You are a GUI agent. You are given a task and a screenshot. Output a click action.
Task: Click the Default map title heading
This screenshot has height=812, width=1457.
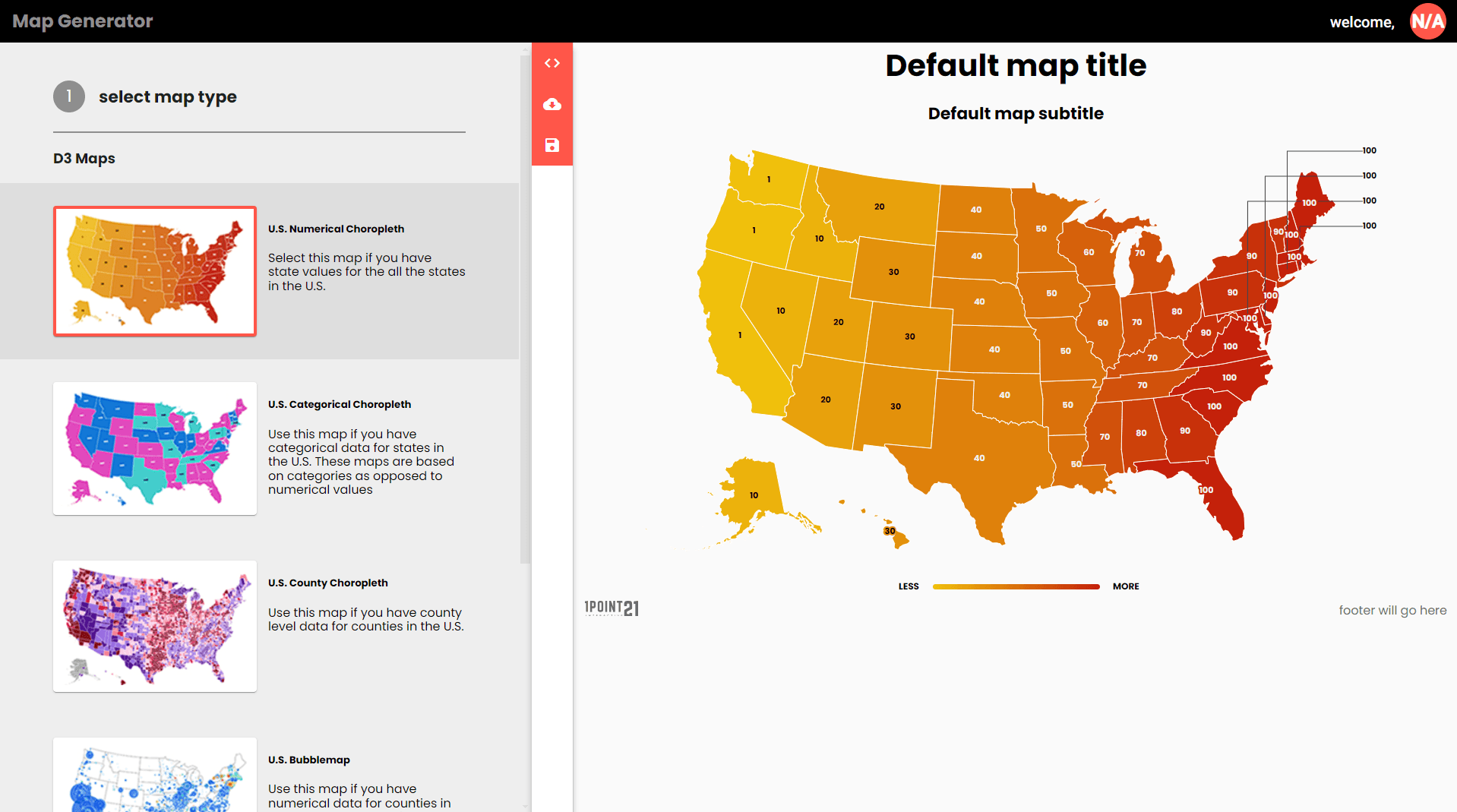coord(1016,65)
